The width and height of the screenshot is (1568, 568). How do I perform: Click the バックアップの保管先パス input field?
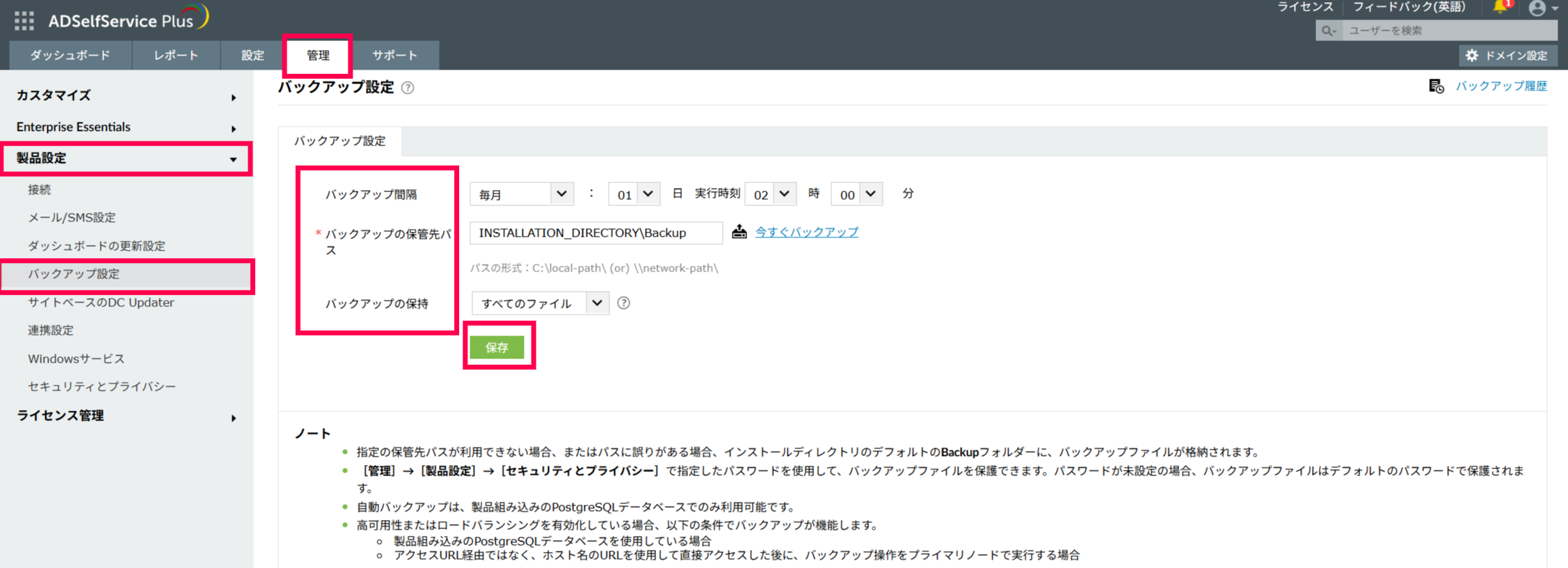tap(596, 233)
